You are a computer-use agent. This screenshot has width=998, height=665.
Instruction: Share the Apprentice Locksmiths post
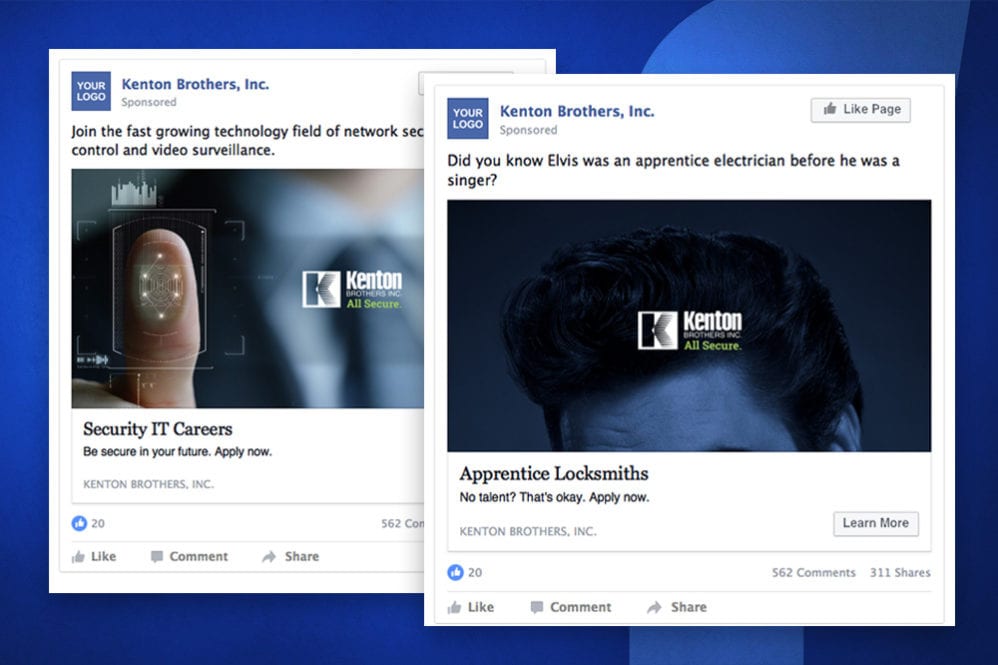pos(677,607)
